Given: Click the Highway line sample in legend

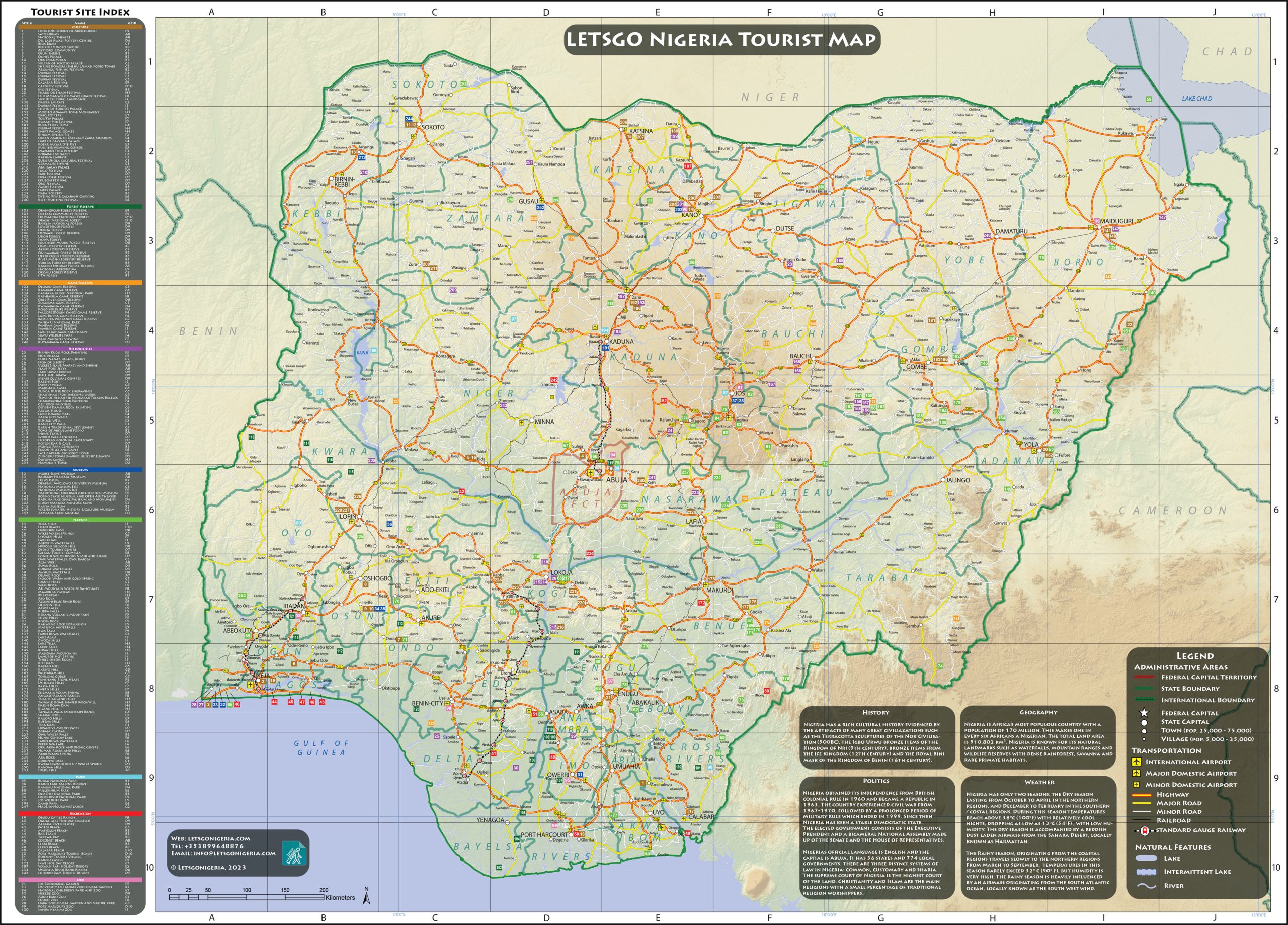Looking at the screenshot, I should 1143,795.
